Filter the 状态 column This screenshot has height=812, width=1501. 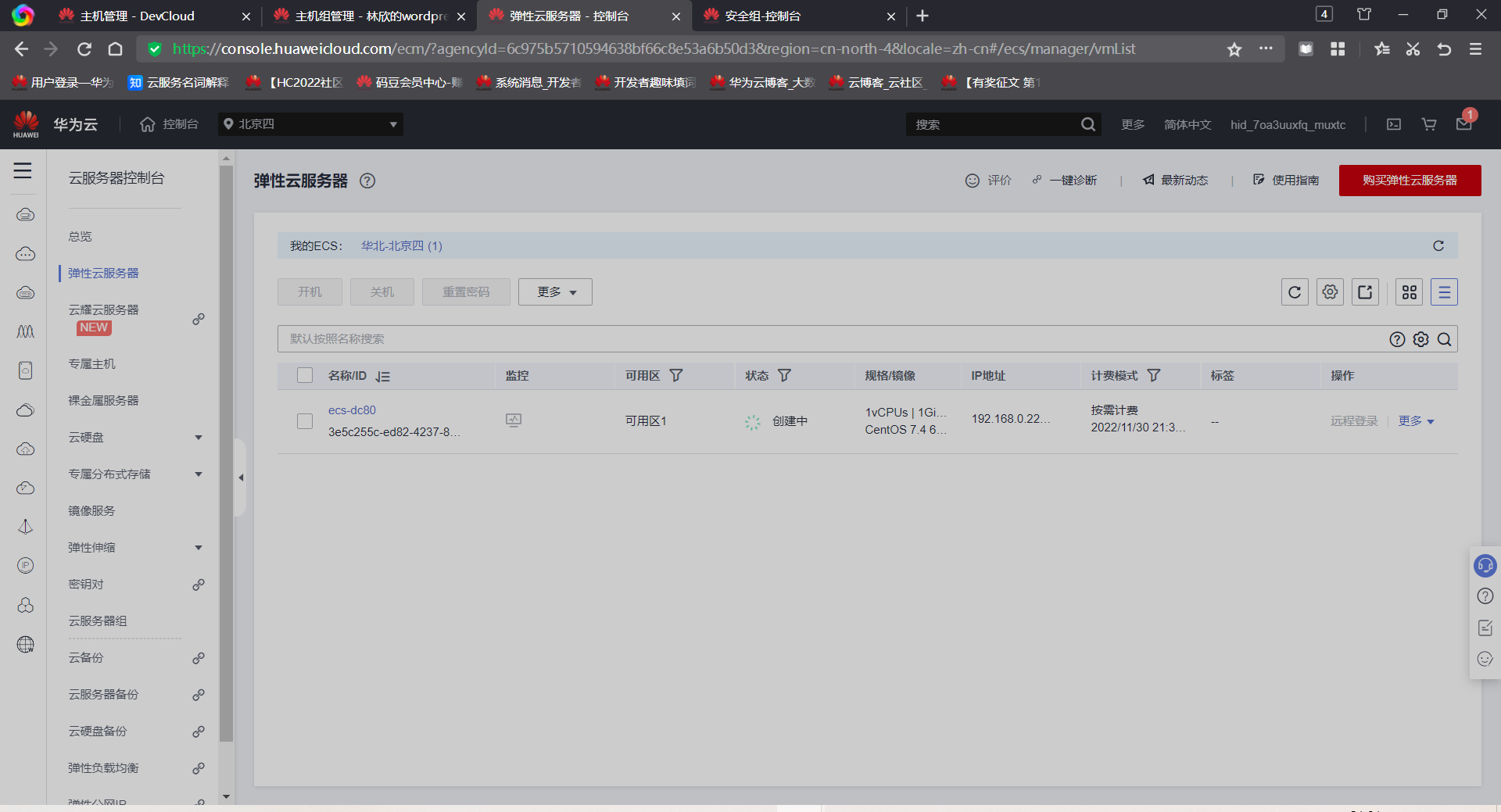click(784, 376)
